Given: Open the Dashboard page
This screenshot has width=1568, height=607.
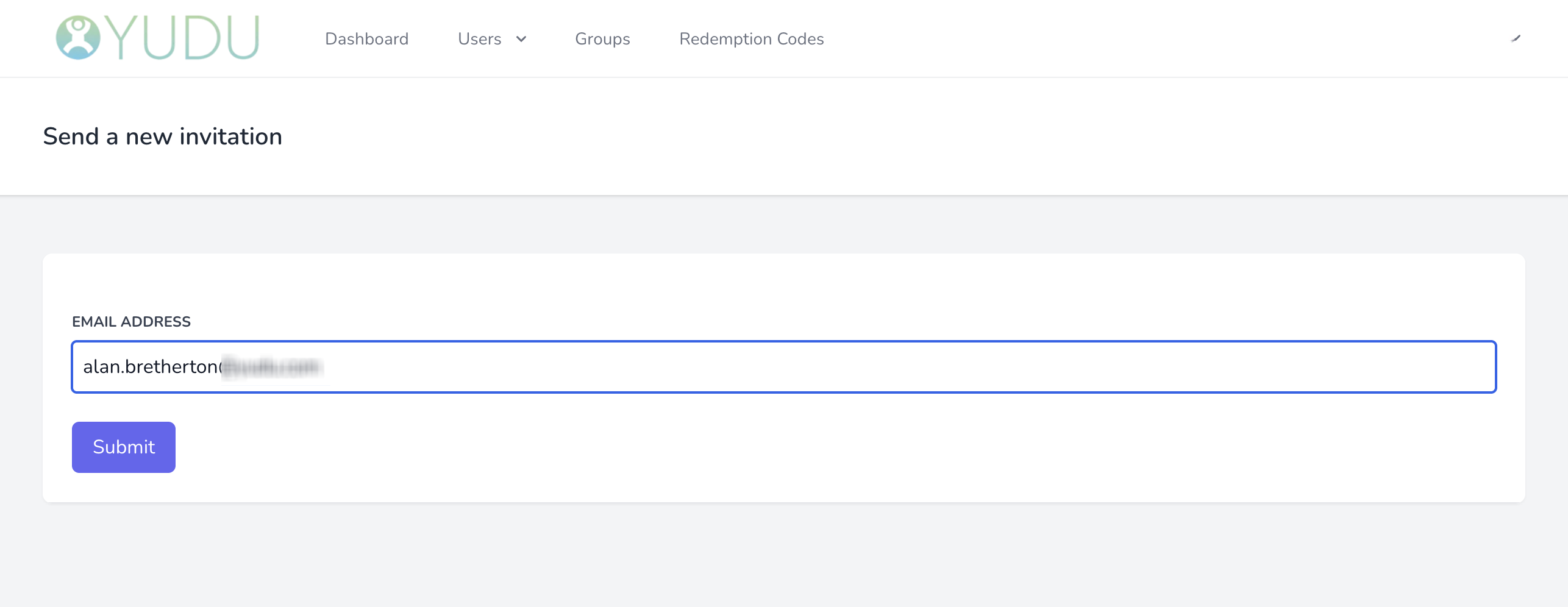Looking at the screenshot, I should pyautogui.click(x=367, y=38).
